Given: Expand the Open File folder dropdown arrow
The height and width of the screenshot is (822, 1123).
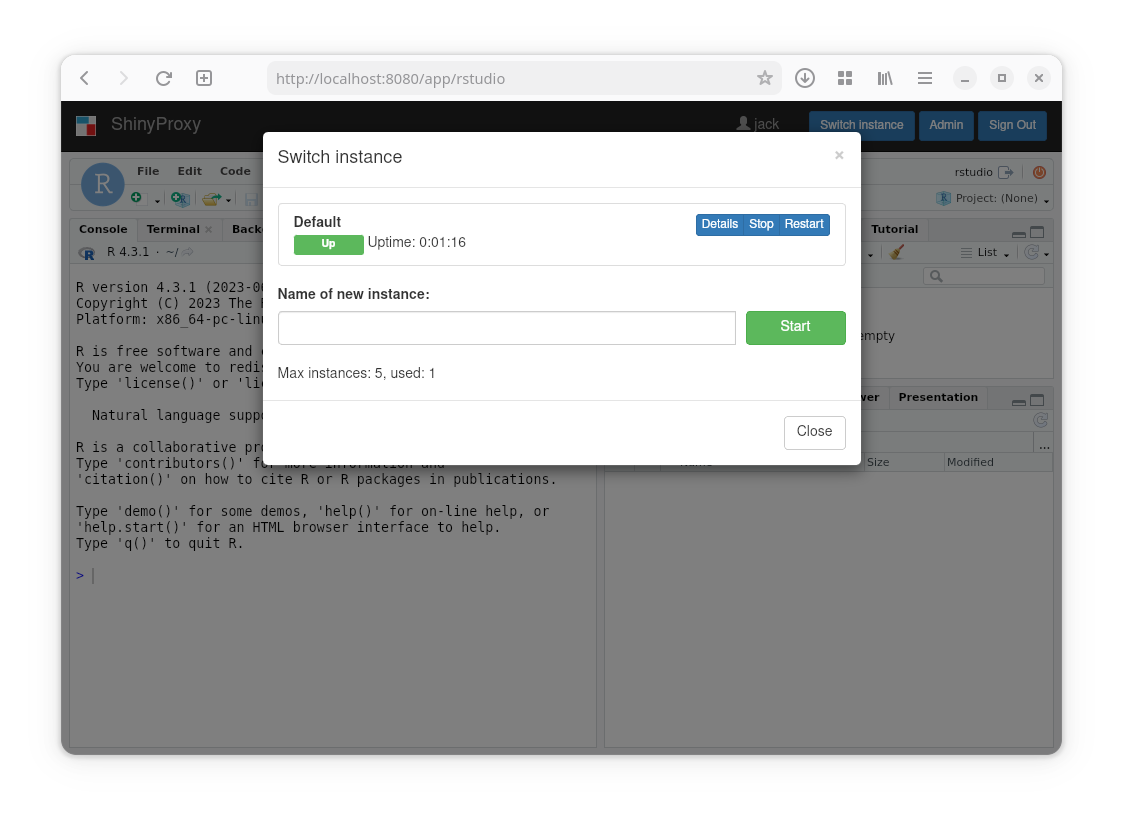Looking at the screenshot, I should pyautogui.click(x=228, y=200).
